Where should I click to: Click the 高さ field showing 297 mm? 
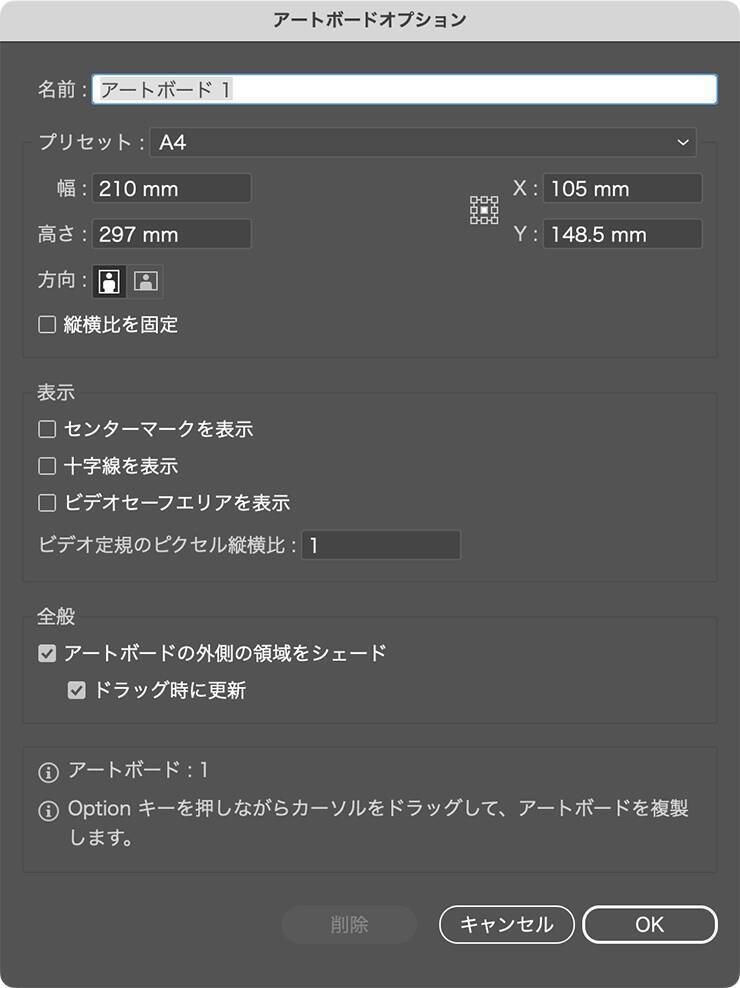pyautogui.click(x=171, y=235)
